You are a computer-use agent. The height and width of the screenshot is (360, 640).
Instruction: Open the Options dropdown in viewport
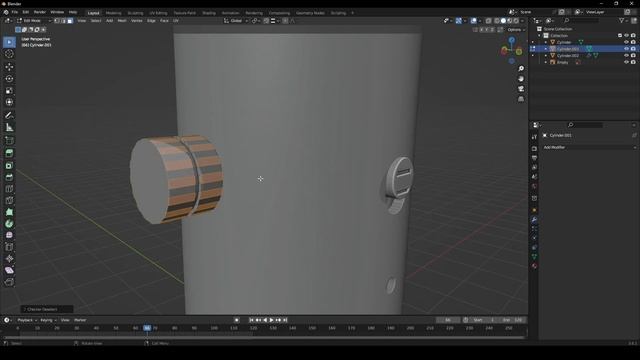[516, 30]
